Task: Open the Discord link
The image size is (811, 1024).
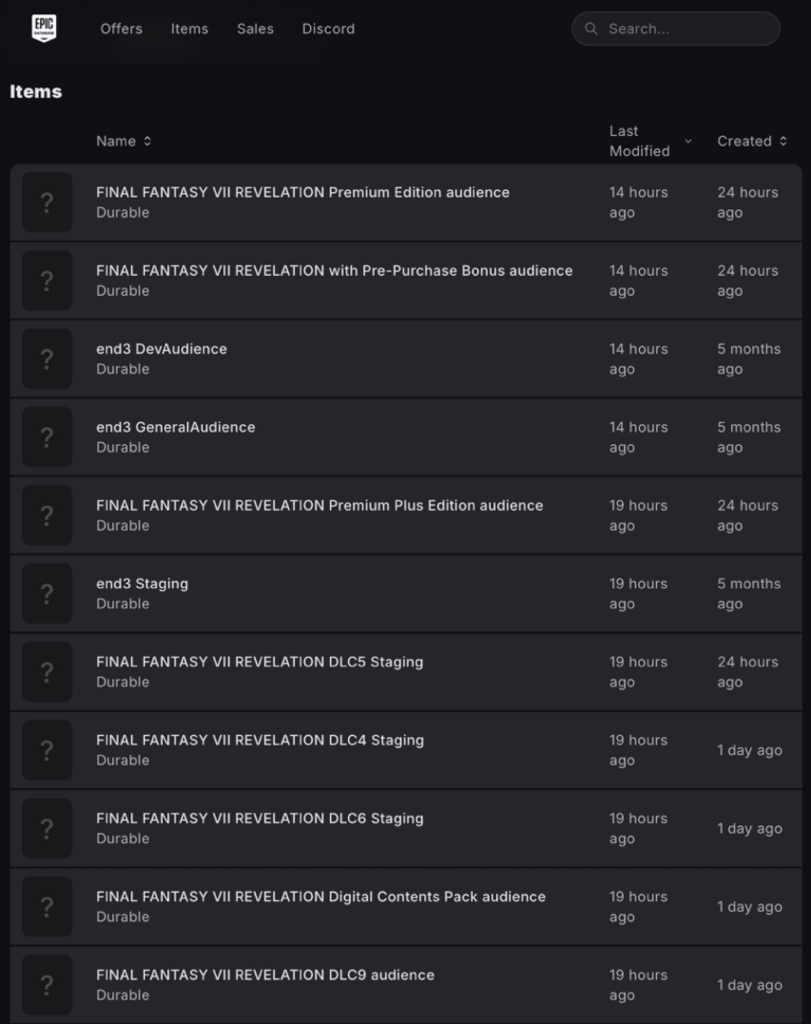Action: 328,29
